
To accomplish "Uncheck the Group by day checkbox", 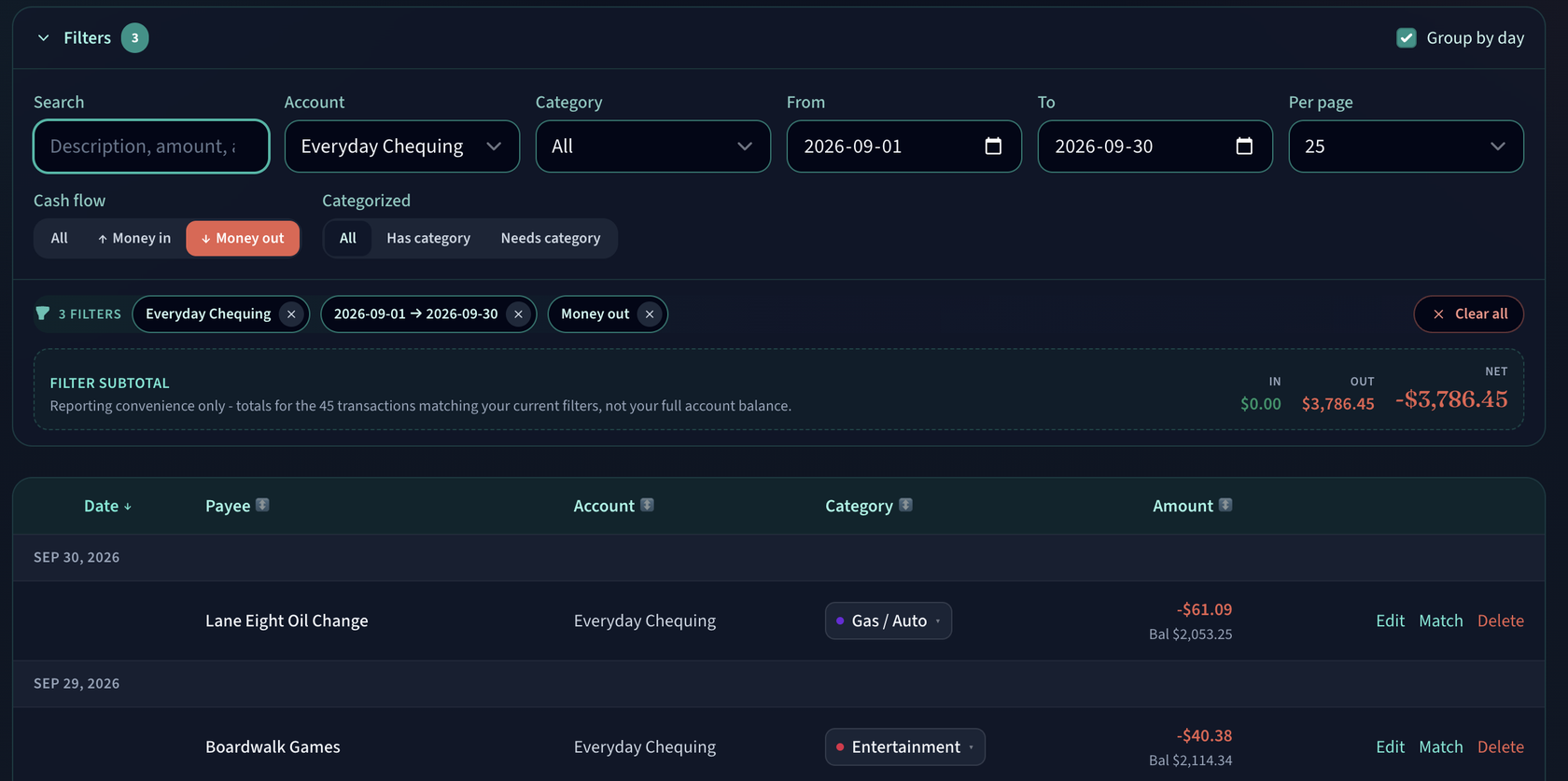I will point(1406,38).
